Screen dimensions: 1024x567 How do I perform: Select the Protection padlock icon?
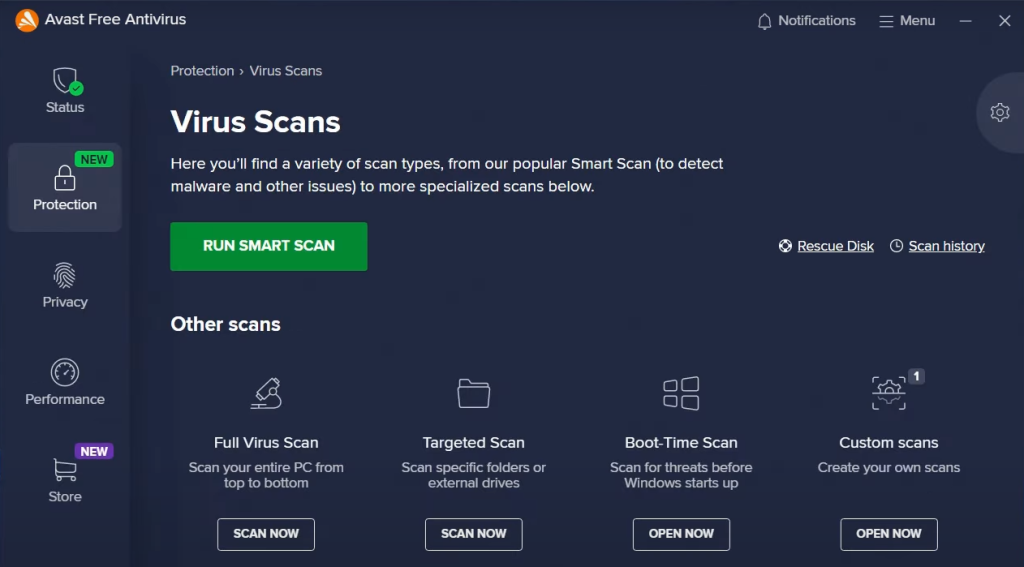click(65, 178)
